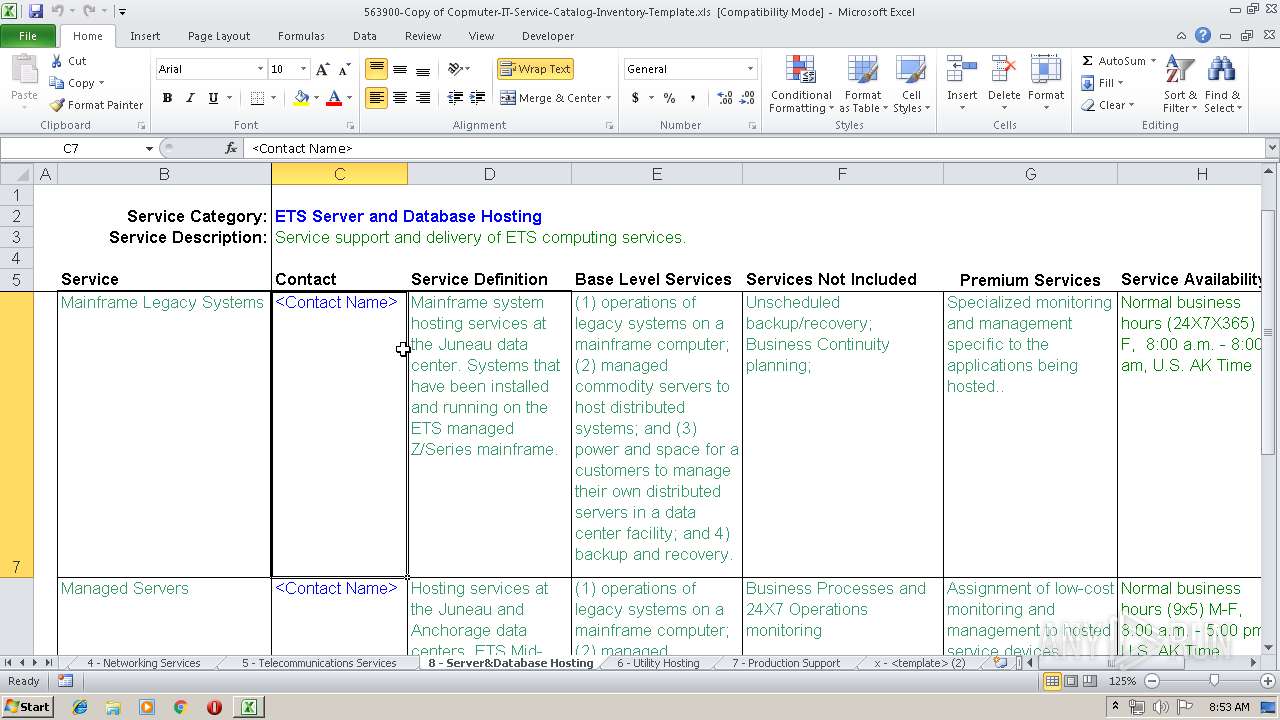Viewport: 1280px width, 720px height.
Task: Open the Name Box dropdown arrow
Action: tap(149, 148)
